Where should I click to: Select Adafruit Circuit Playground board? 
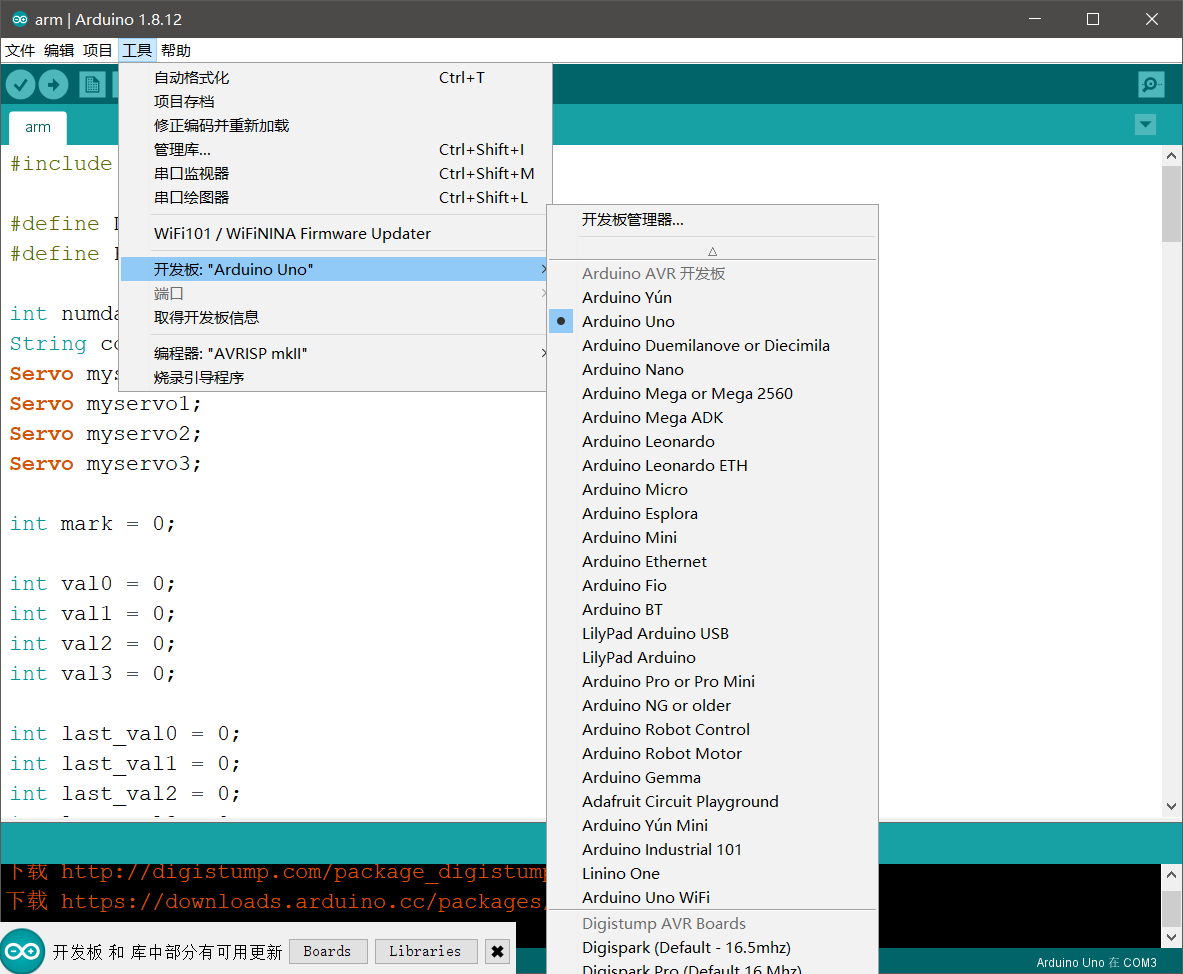click(x=712, y=802)
